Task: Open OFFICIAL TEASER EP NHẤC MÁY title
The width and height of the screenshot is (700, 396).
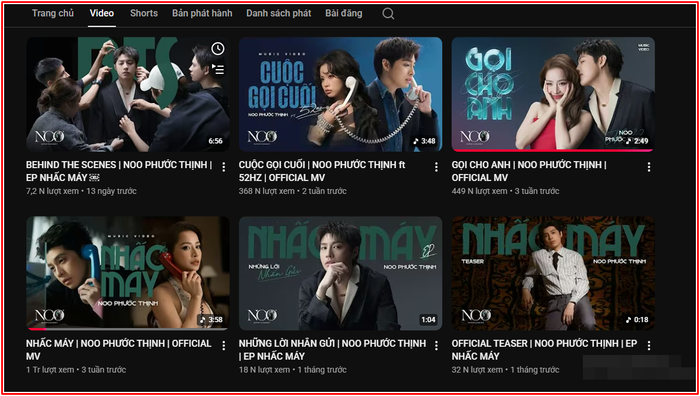Action: click(x=544, y=350)
